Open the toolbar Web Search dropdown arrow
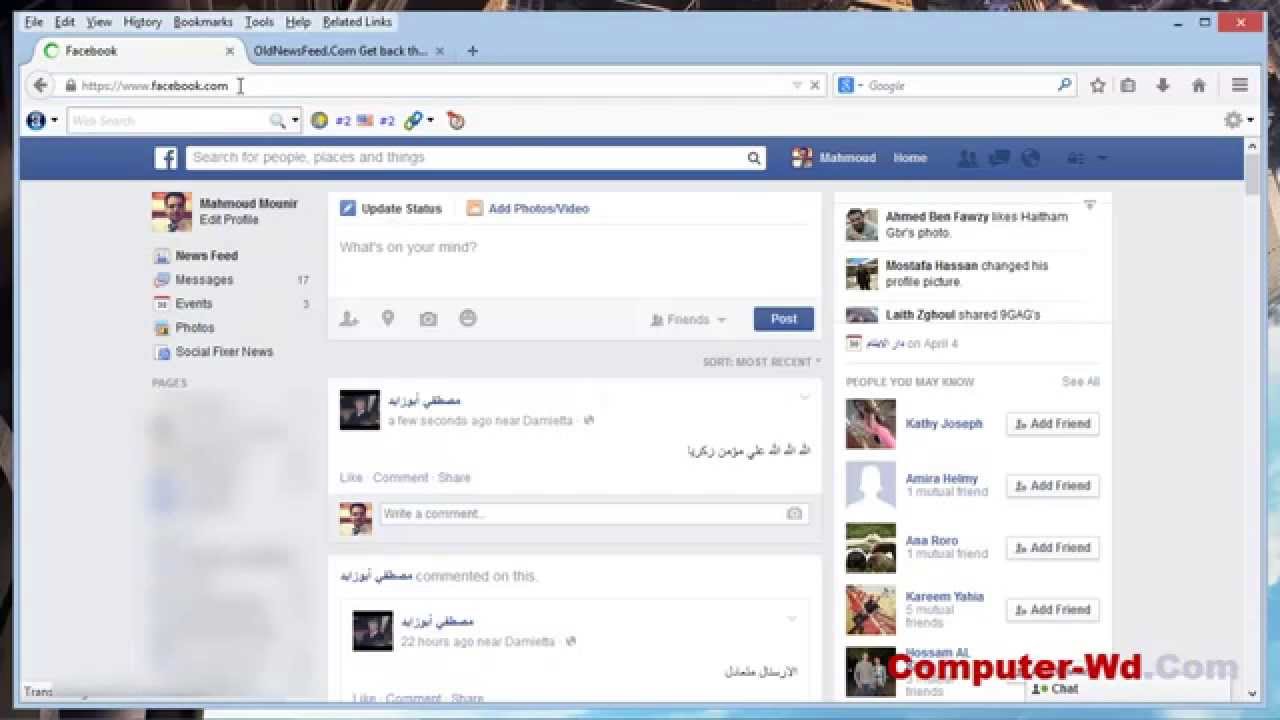Screen dimensions: 1280x720 point(295,121)
